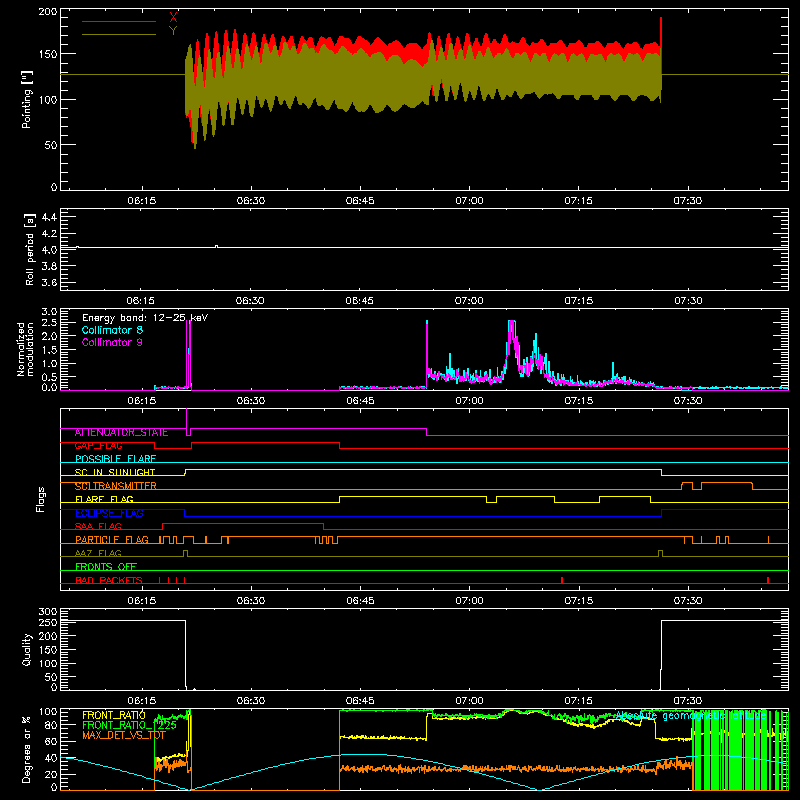
Task: Click the 250 tick on Quality axis
Action: pyautogui.click(x=48, y=622)
